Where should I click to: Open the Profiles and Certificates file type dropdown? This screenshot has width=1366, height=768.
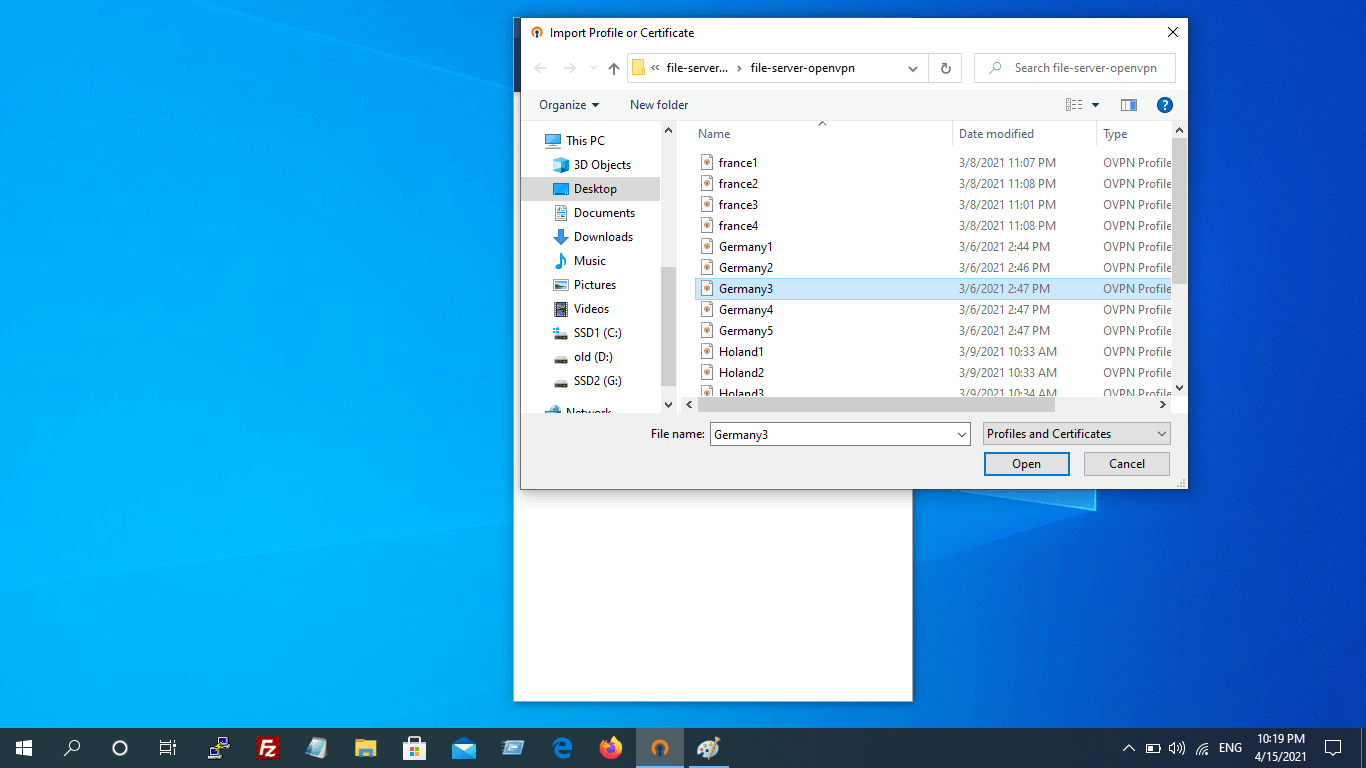(x=1076, y=434)
